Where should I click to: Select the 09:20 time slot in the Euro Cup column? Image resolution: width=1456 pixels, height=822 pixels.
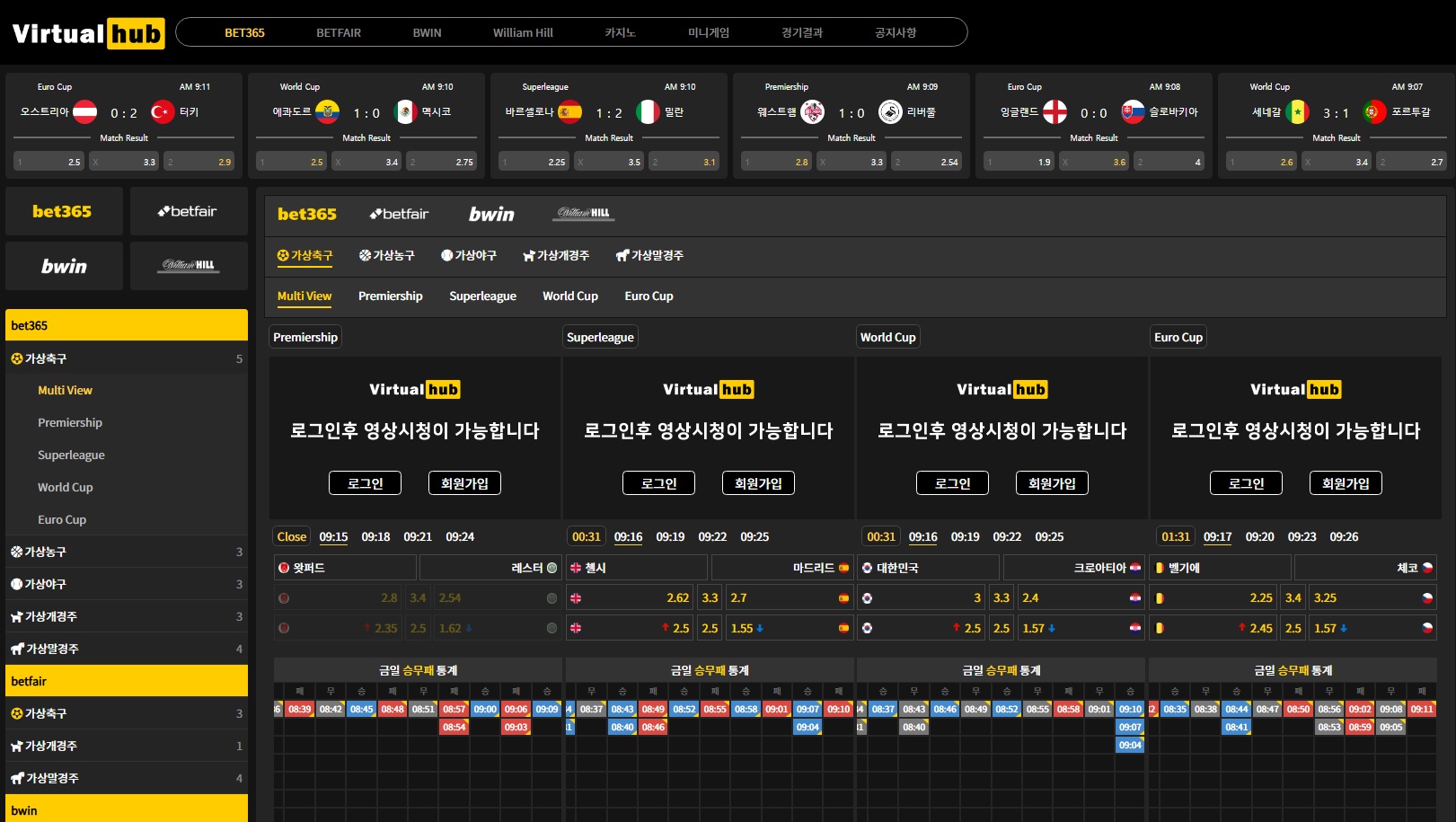(1259, 536)
